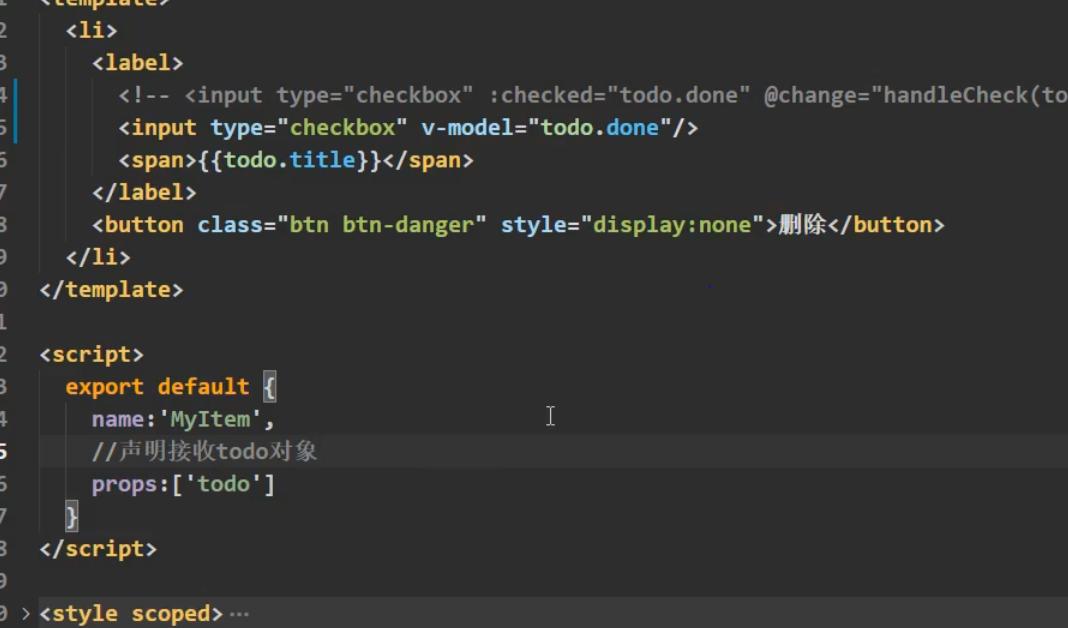Click the default keyword

[x=204, y=386]
